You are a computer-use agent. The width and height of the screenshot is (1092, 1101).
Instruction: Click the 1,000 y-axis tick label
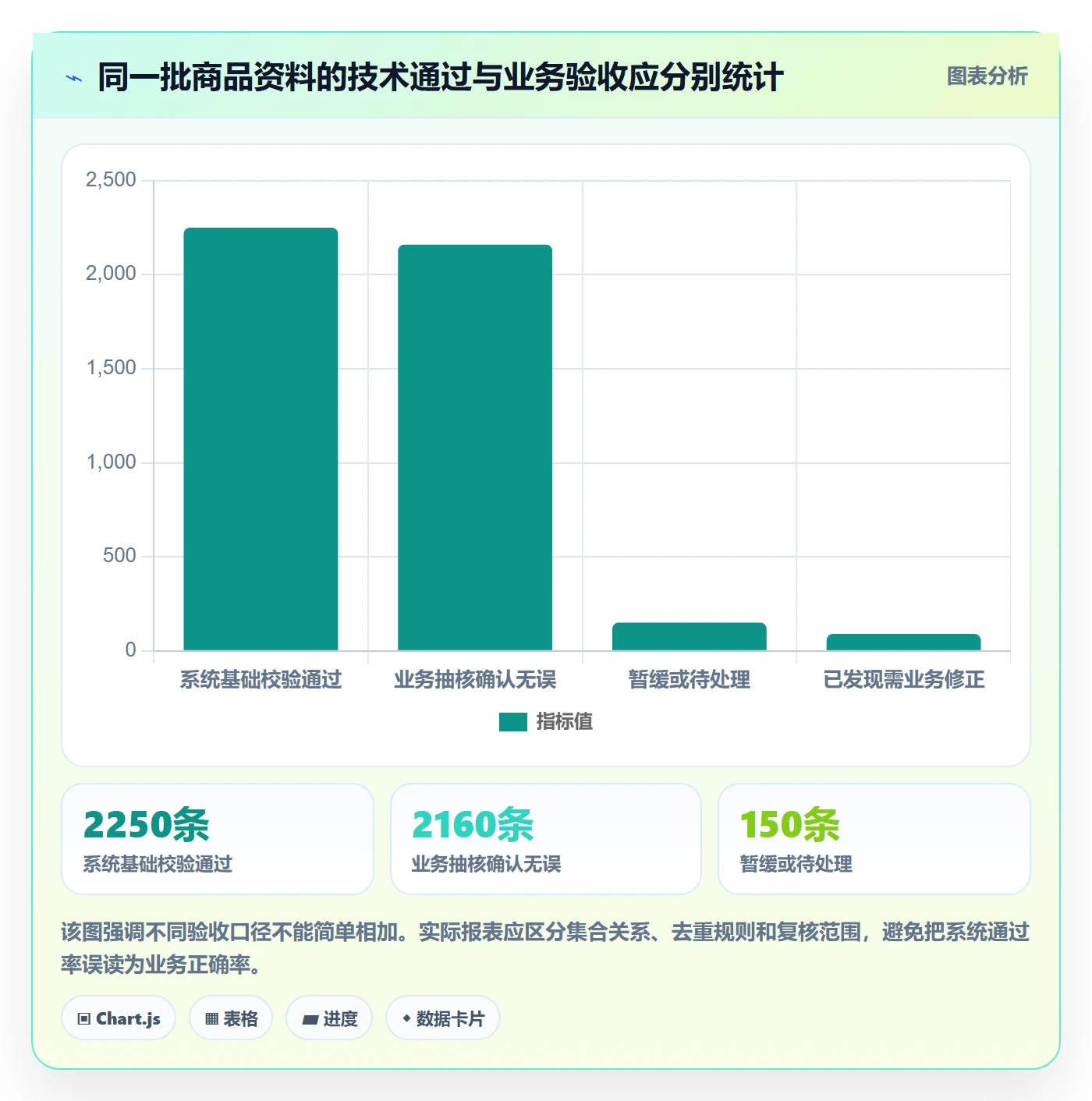click(x=111, y=462)
